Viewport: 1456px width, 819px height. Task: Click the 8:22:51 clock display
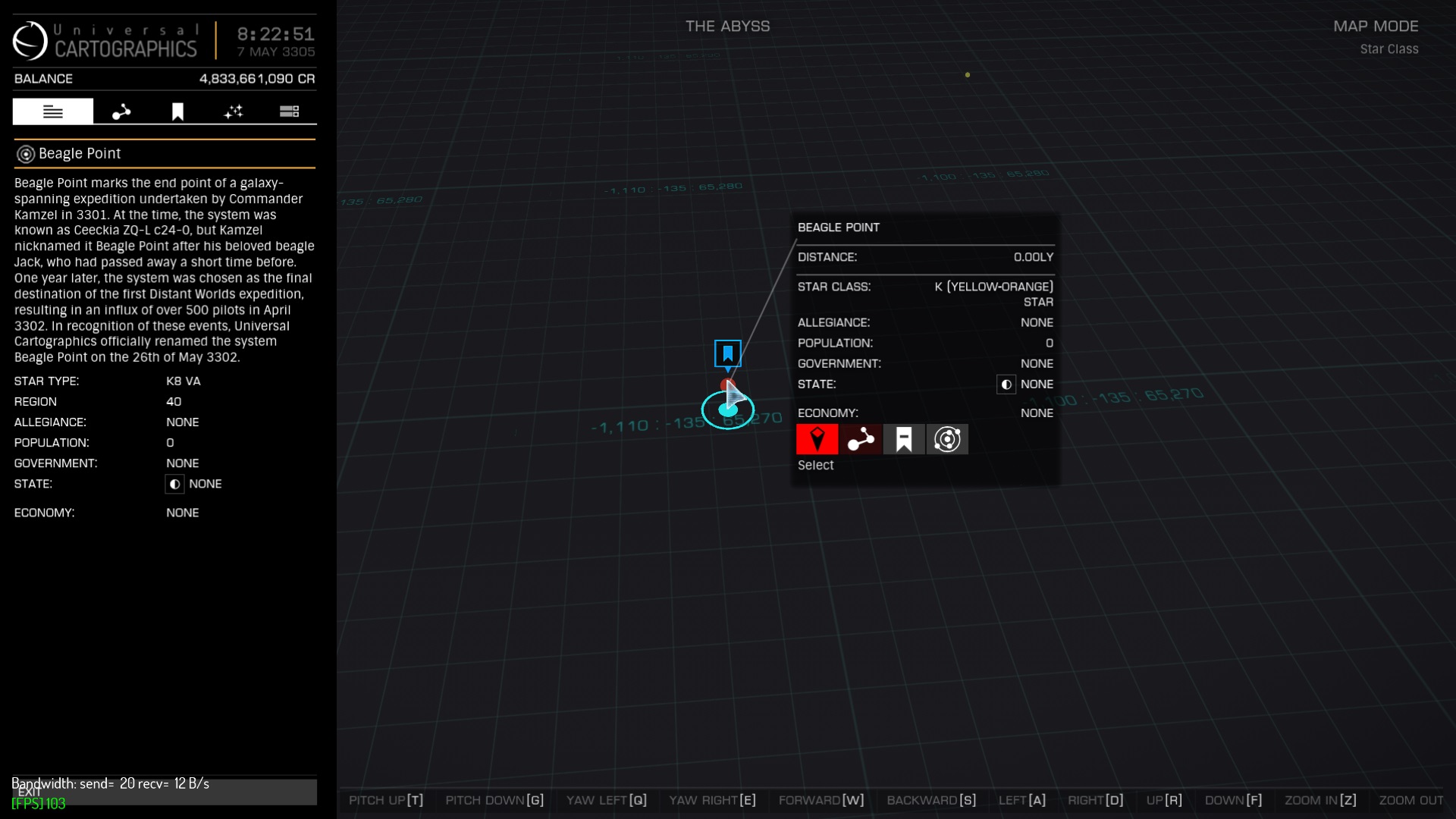(276, 34)
